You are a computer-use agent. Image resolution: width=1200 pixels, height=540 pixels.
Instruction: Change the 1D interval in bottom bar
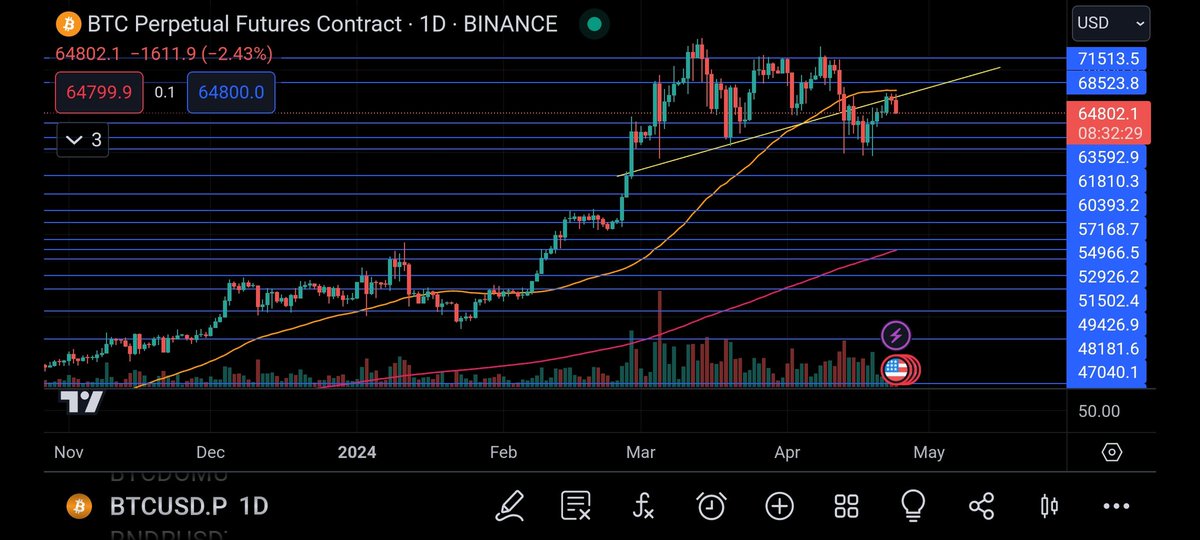click(254, 507)
